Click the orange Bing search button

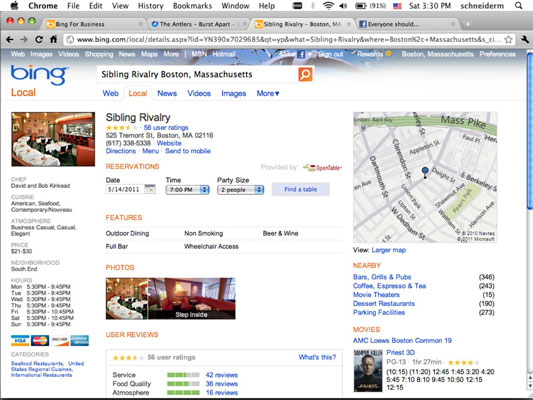point(305,74)
